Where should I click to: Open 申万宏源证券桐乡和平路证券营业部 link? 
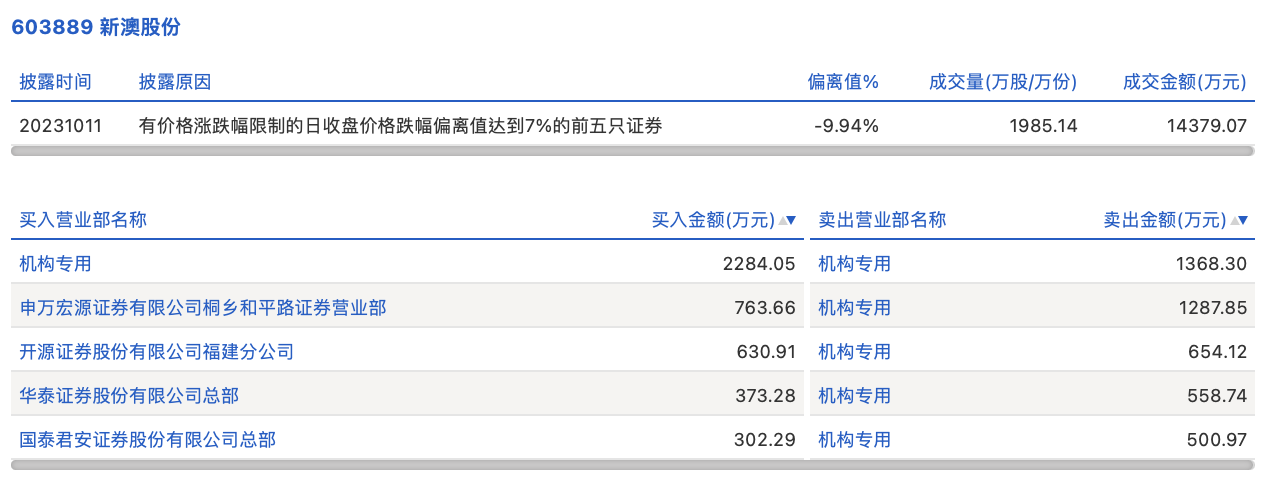pos(203,308)
